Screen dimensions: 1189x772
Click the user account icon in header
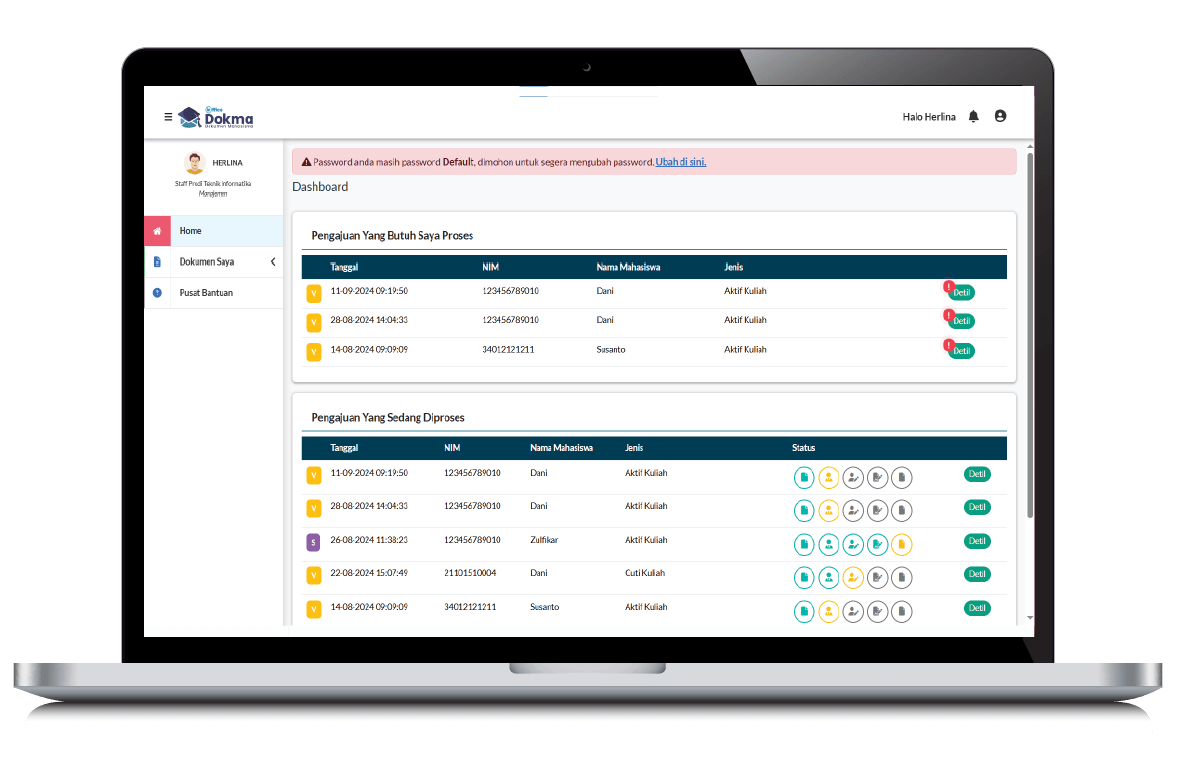click(1000, 116)
